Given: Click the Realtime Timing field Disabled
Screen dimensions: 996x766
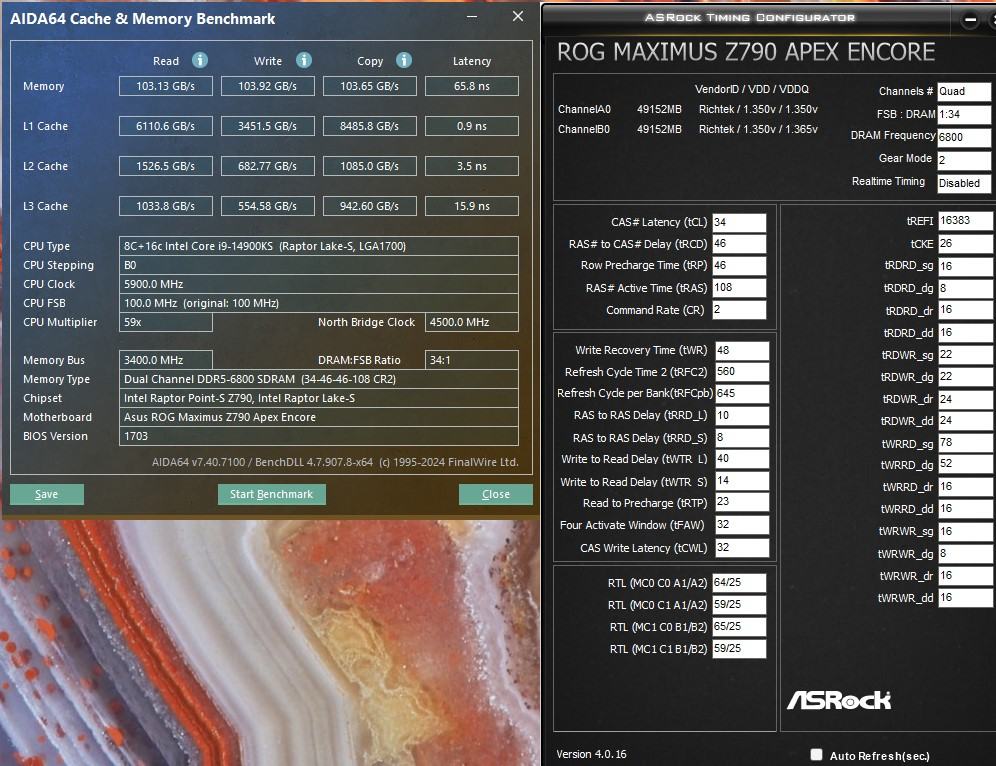Looking at the screenshot, I should point(964,183).
